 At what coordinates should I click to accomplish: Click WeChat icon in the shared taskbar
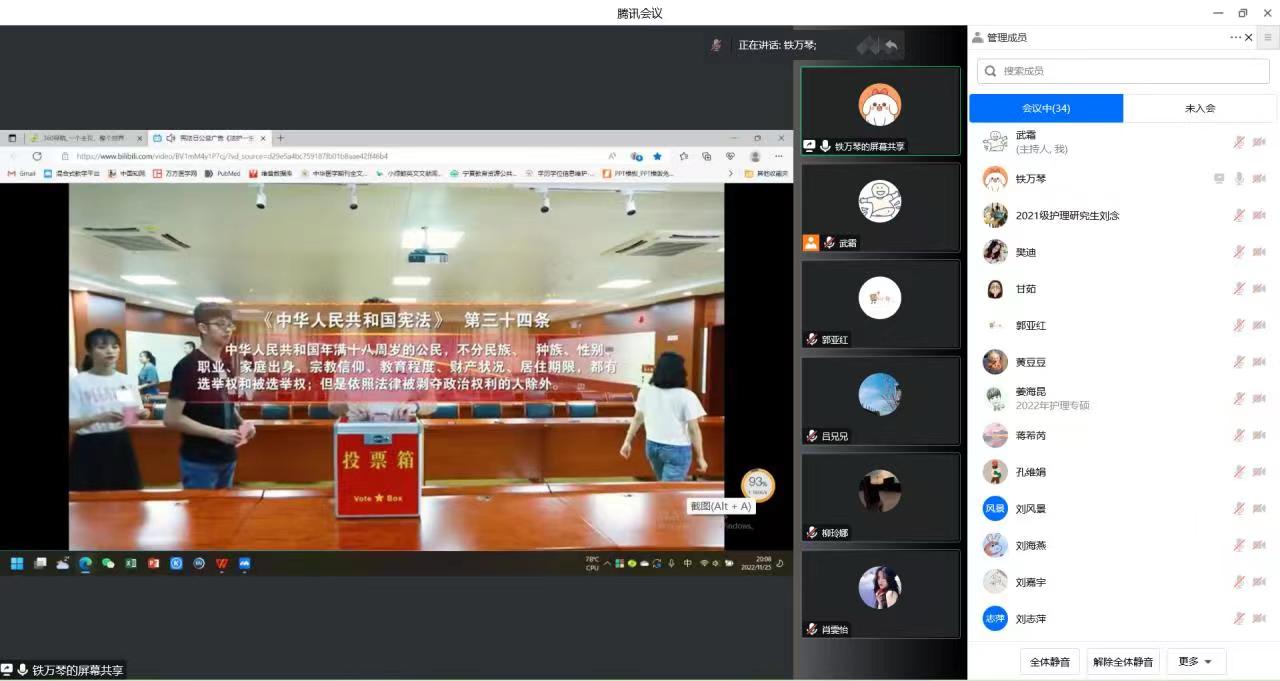coord(108,564)
